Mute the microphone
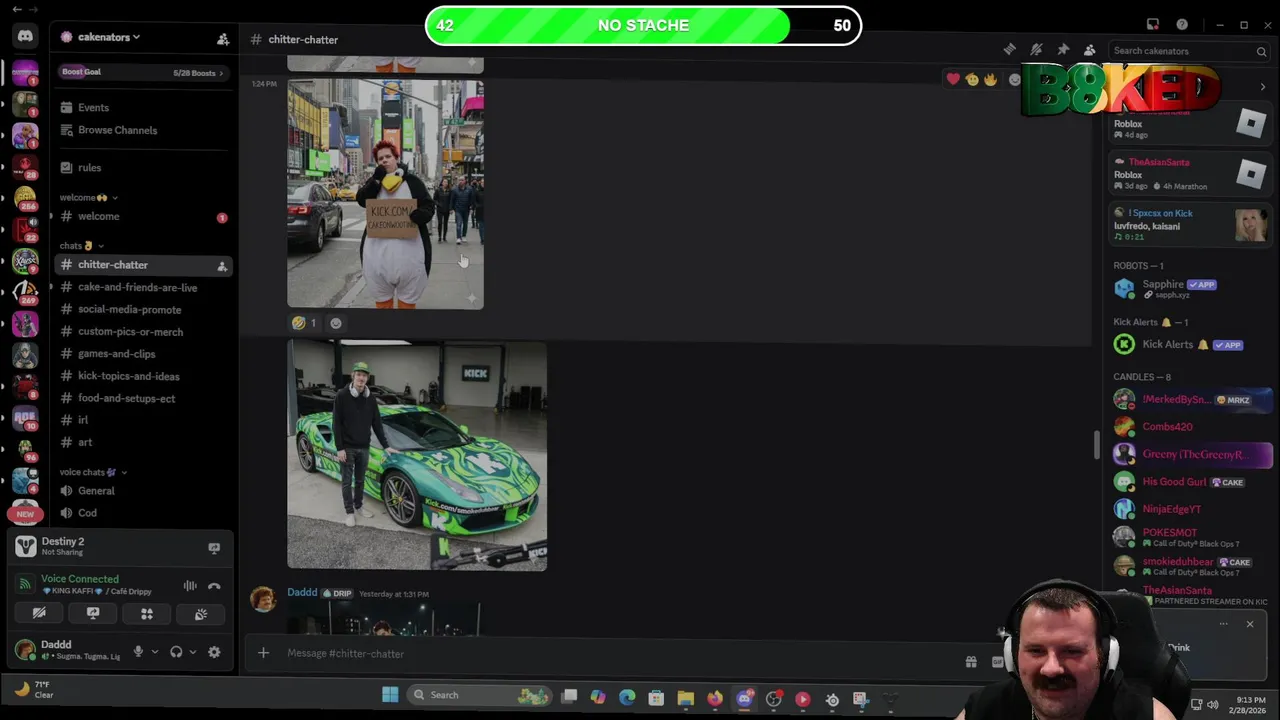Viewport: 1280px width, 720px height. click(x=138, y=652)
